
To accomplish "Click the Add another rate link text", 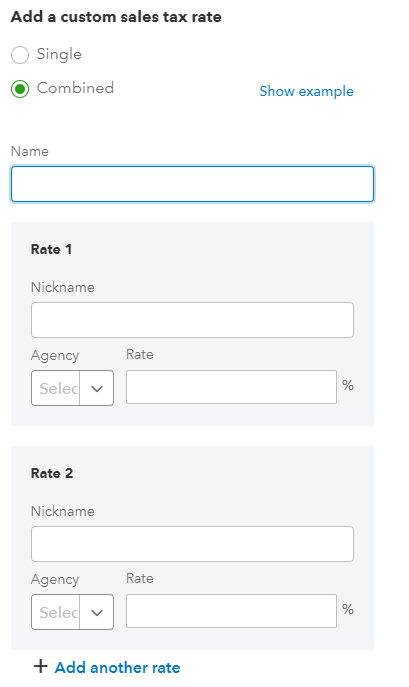I will (x=117, y=667).
